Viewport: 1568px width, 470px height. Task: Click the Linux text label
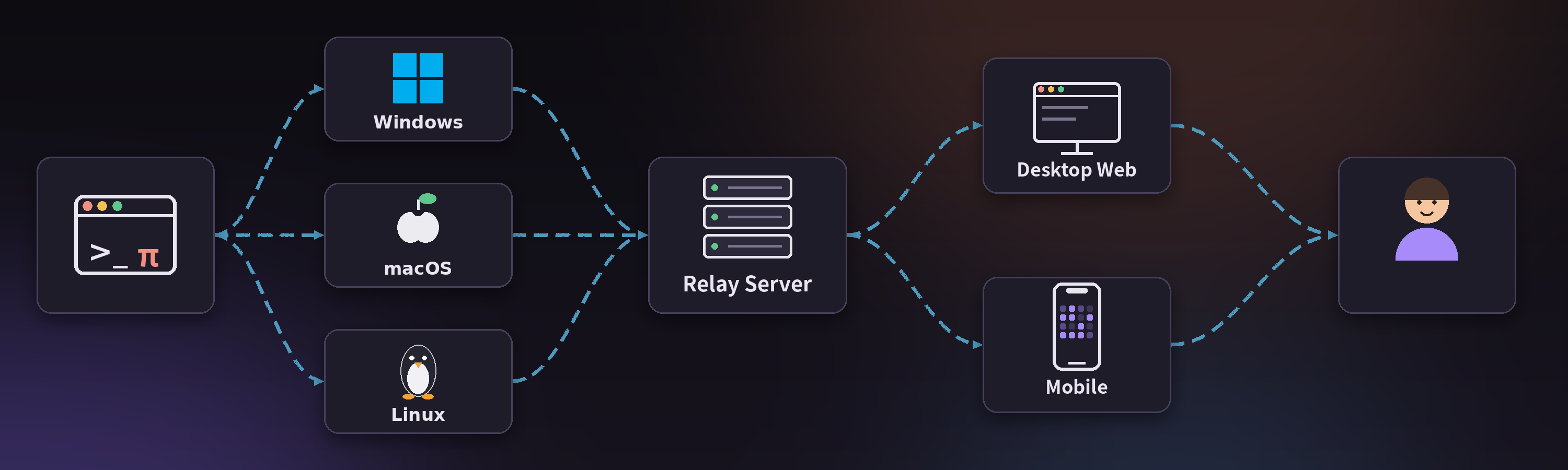[x=418, y=415]
